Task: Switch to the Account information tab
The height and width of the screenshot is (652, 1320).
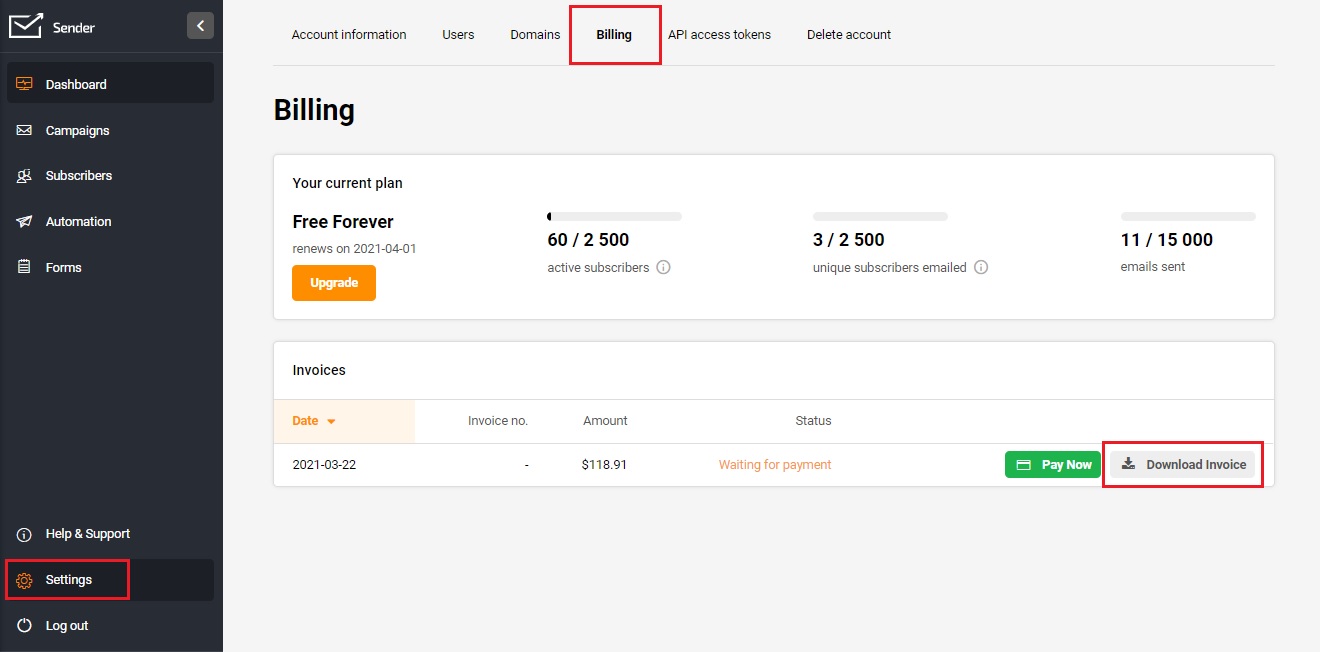Action: pyautogui.click(x=349, y=34)
